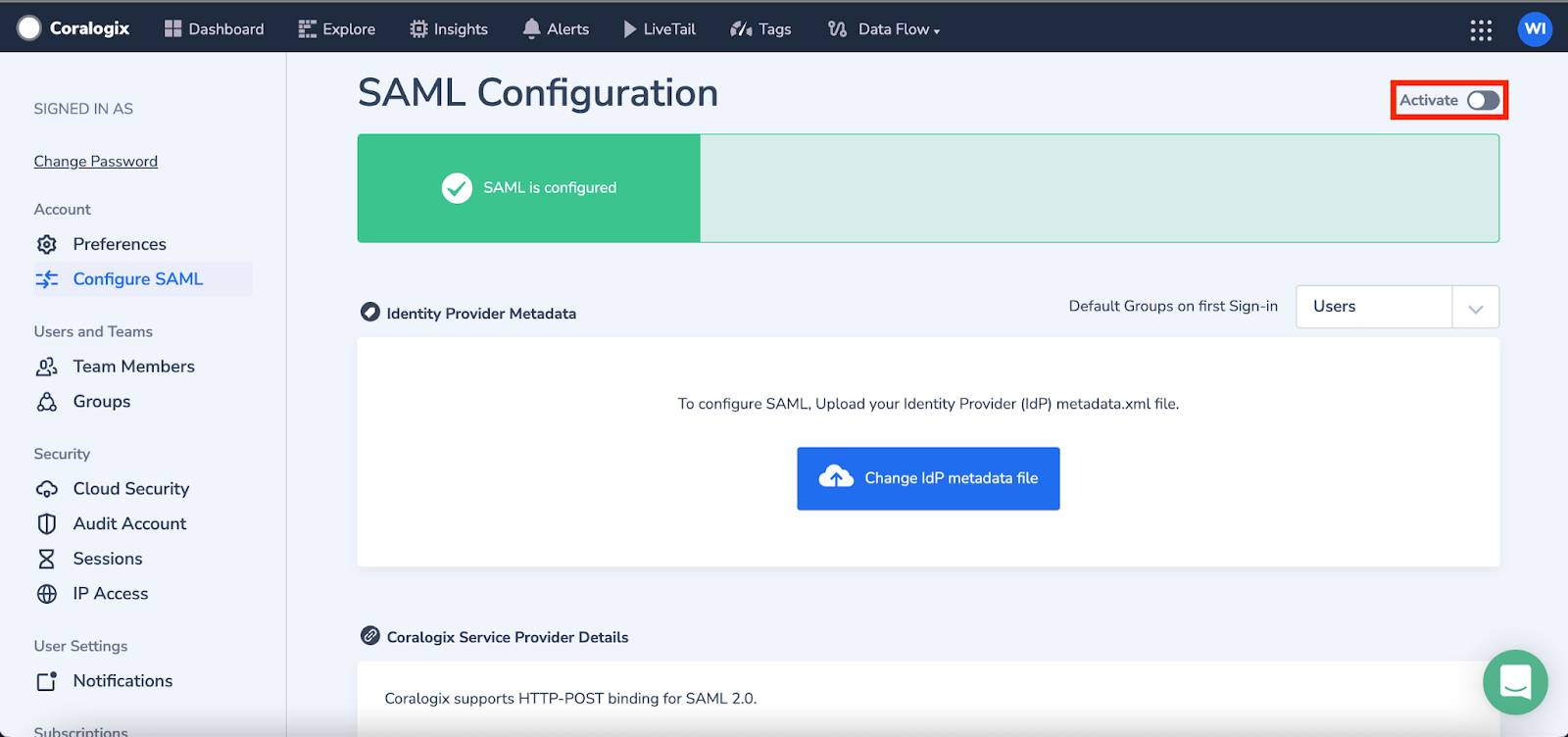
Task: Open Notifications user settings
Action: click(x=122, y=681)
